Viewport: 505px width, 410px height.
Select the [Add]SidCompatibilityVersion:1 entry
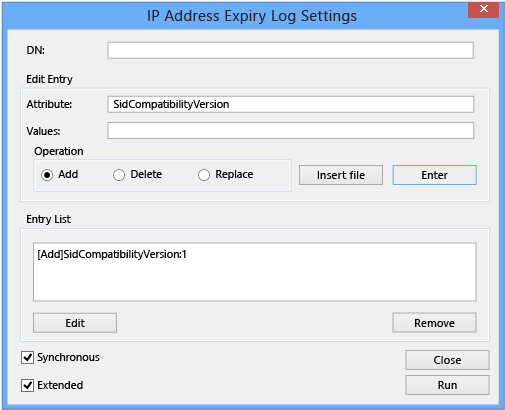[x=112, y=254]
